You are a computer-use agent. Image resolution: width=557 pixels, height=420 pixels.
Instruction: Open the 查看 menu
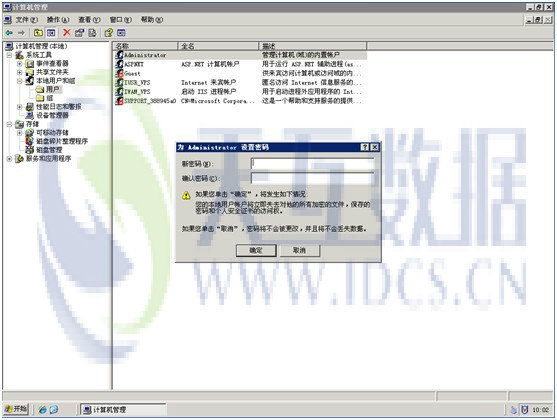coord(89,20)
